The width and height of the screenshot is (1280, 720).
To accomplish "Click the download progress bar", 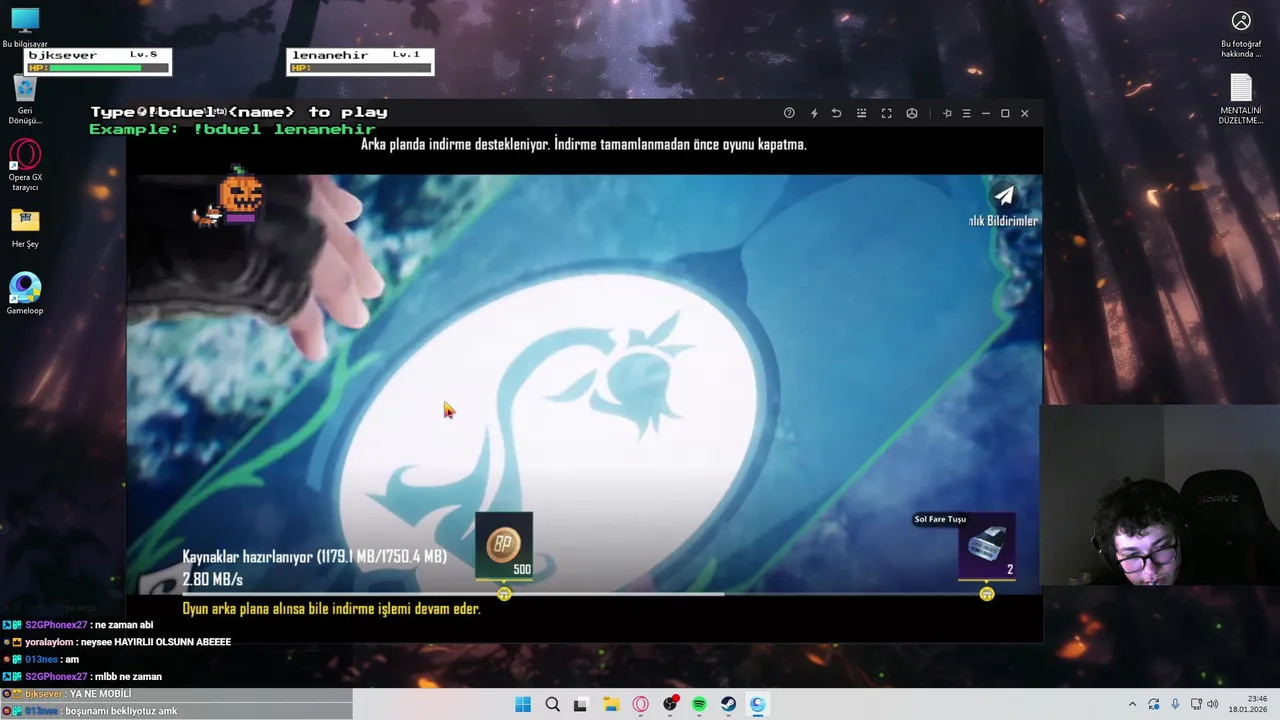I will coord(587,594).
